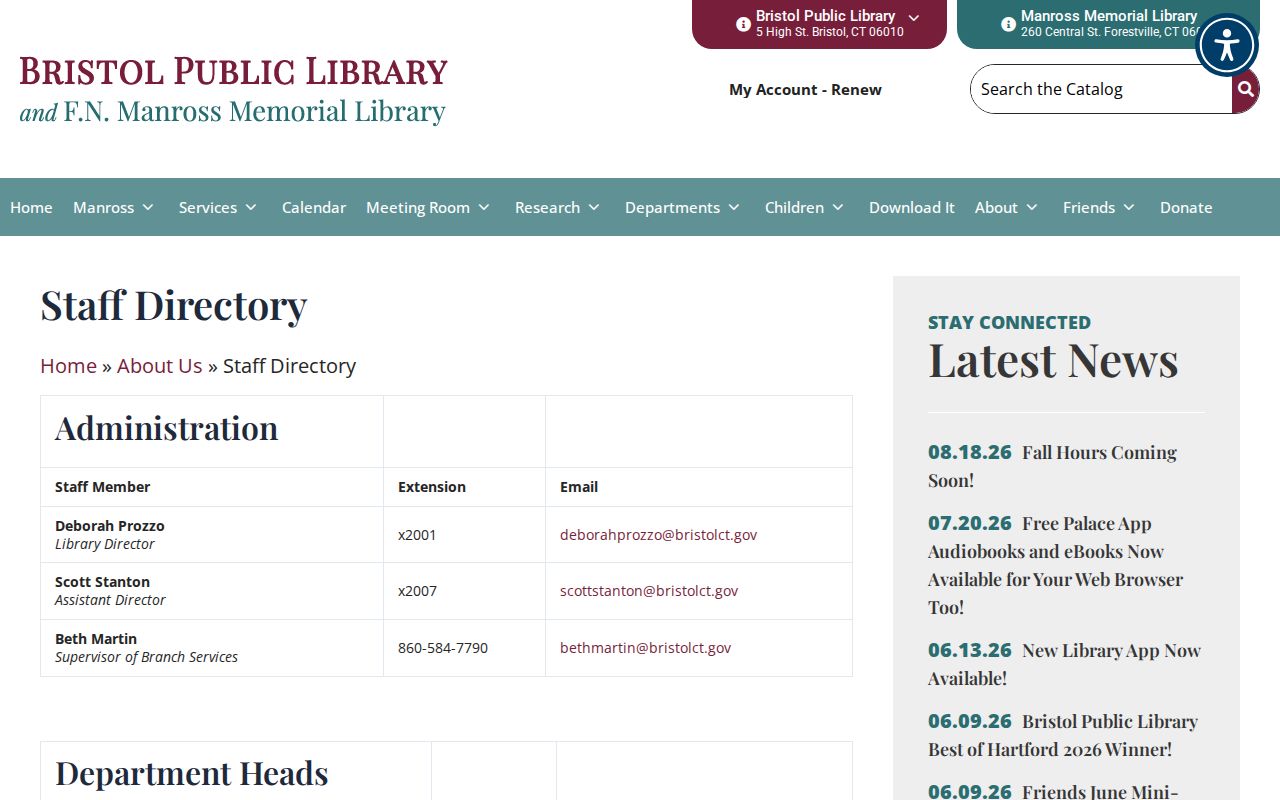Viewport: 1280px width, 800px height.
Task: Expand the About menu chevron
Action: 1032,207
